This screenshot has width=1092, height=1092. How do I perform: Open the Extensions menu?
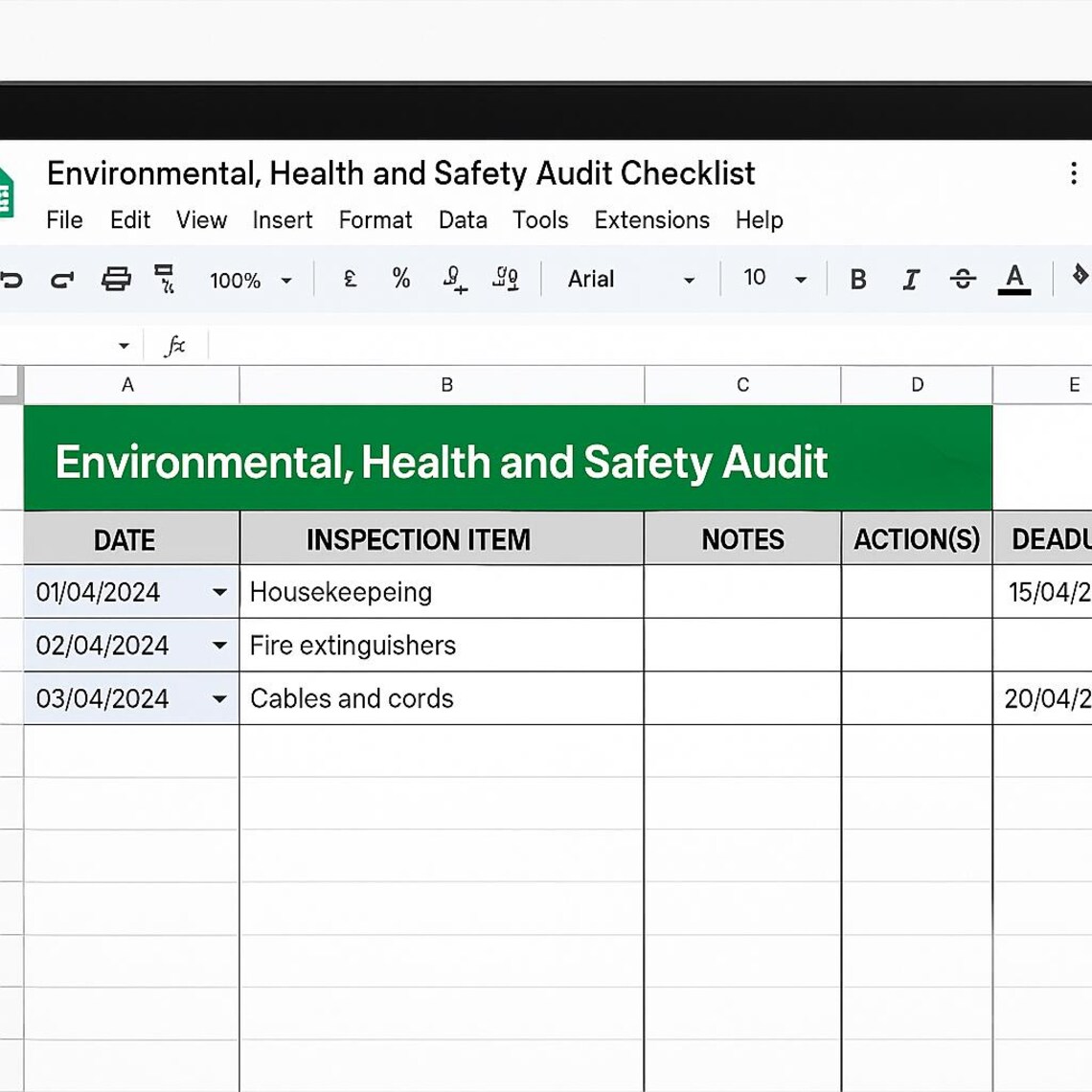651,220
